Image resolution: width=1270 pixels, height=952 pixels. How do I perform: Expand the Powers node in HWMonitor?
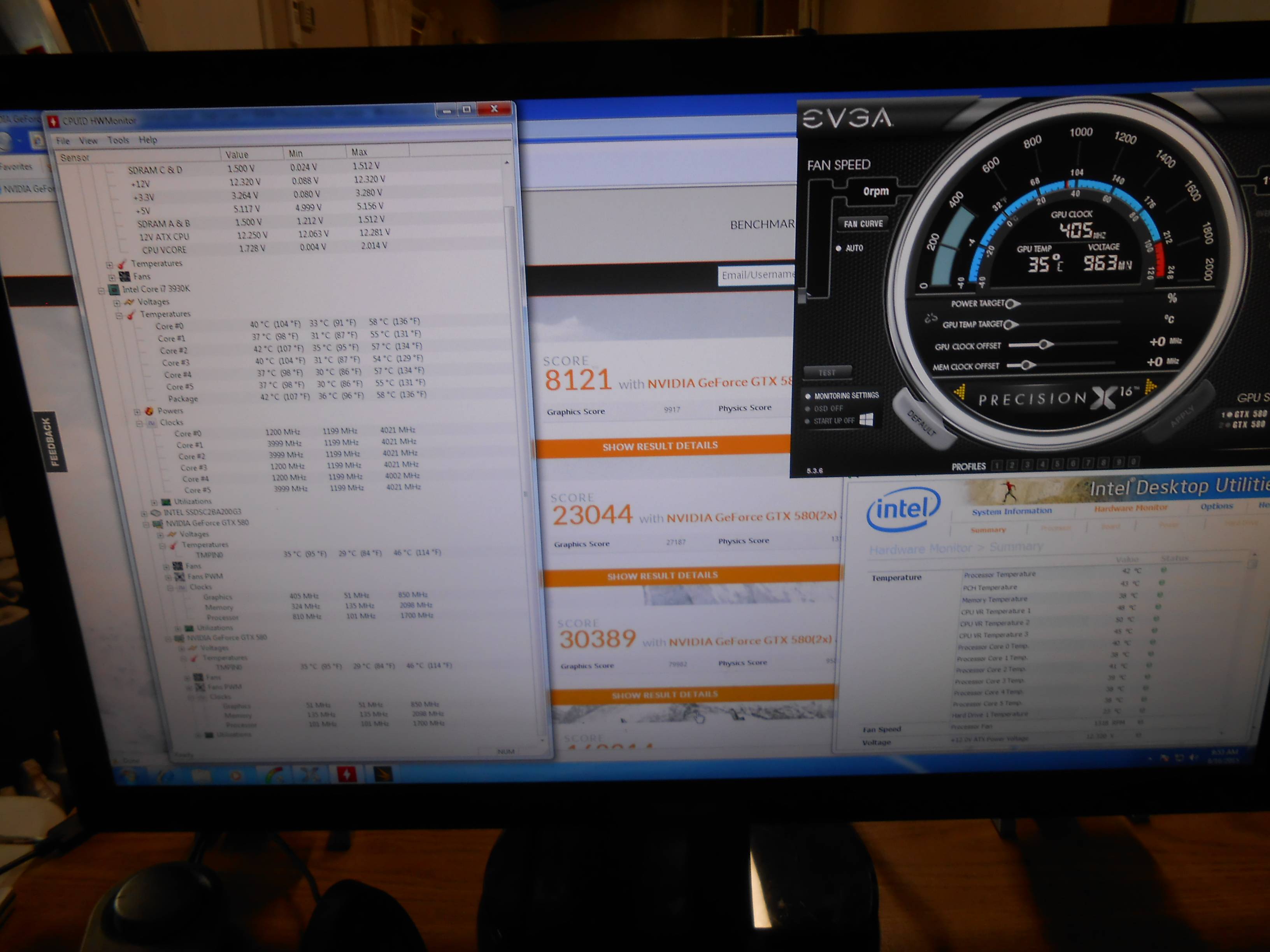137,411
